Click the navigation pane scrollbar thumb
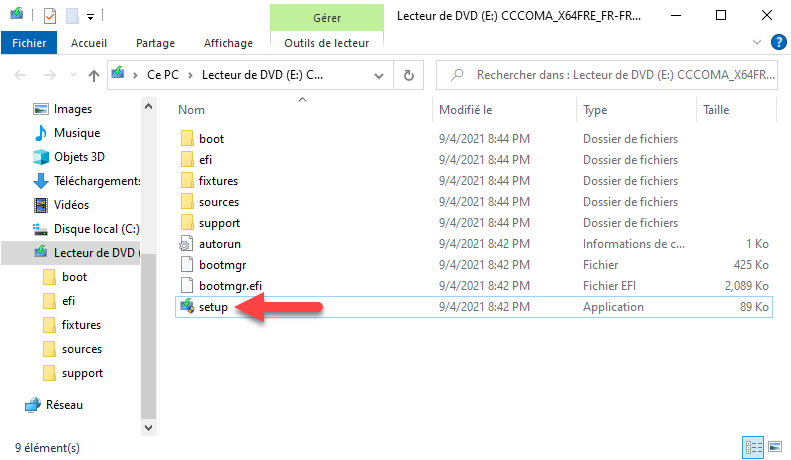 click(148, 336)
